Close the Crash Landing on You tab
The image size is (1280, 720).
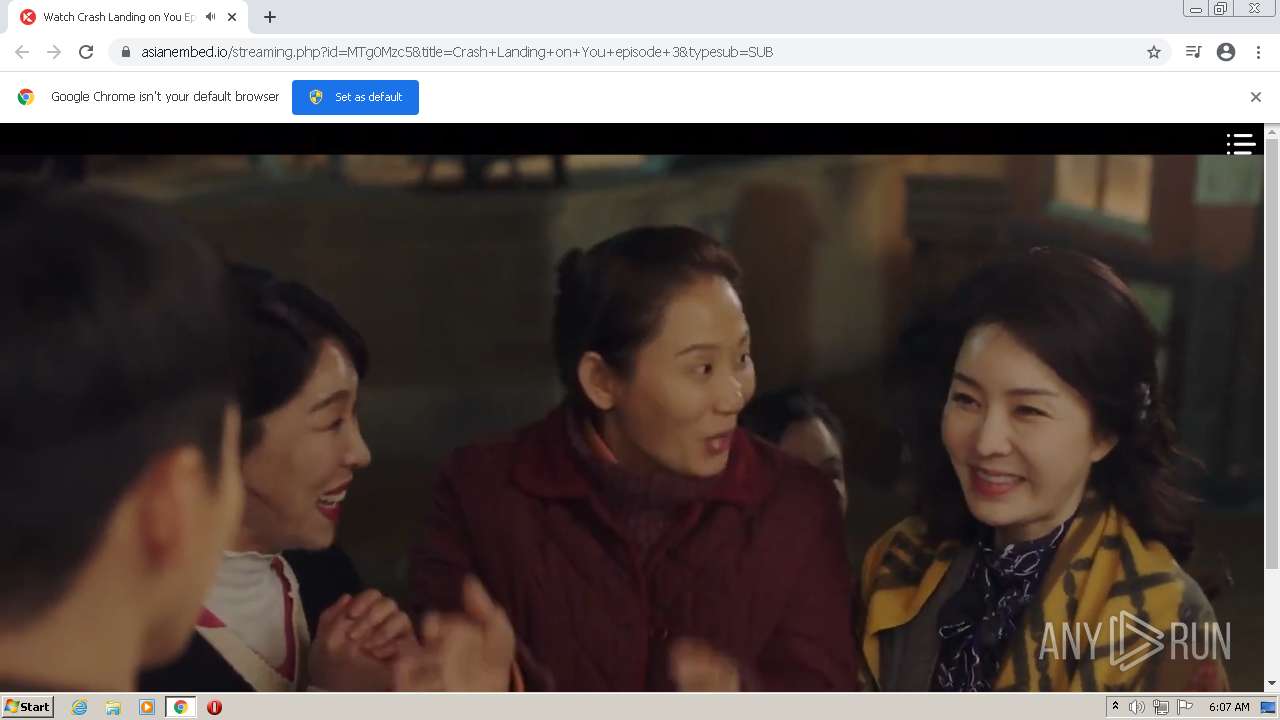point(232,17)
